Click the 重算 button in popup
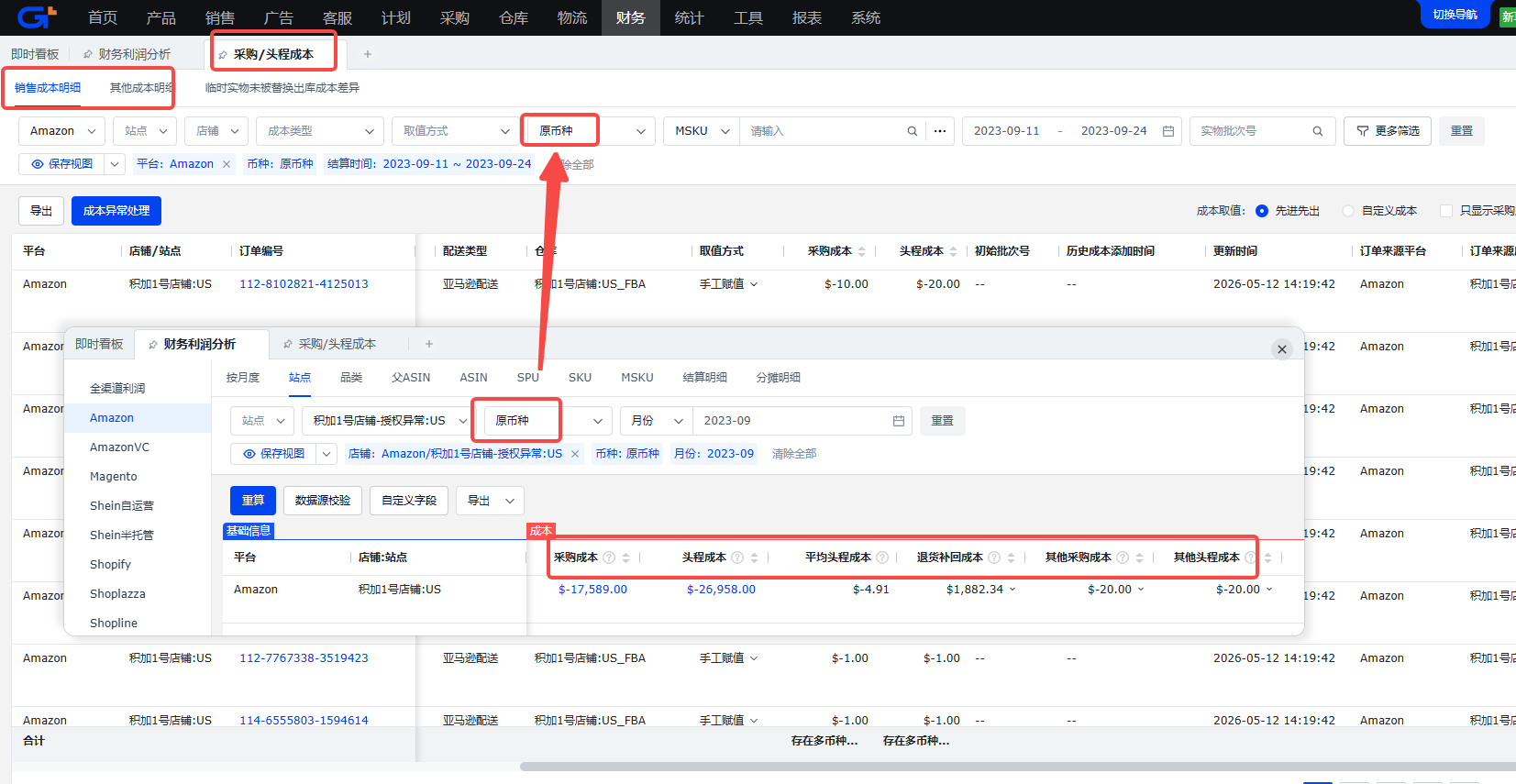Screen dimensions: 1516x784 pos(253,501)
